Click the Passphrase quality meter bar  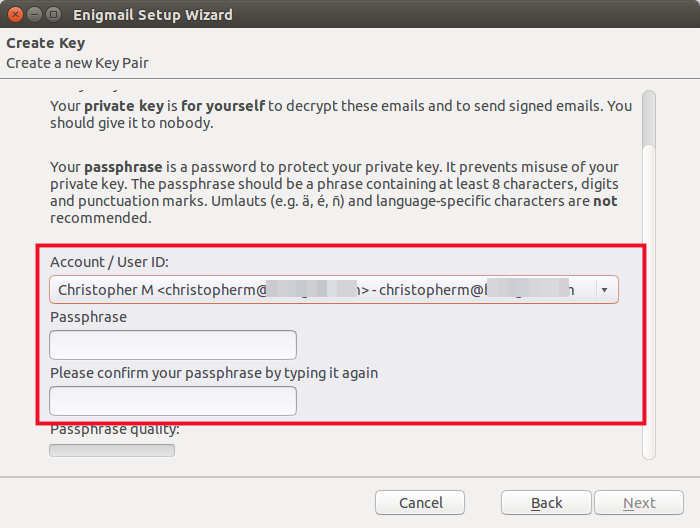(x=112, y=450)
